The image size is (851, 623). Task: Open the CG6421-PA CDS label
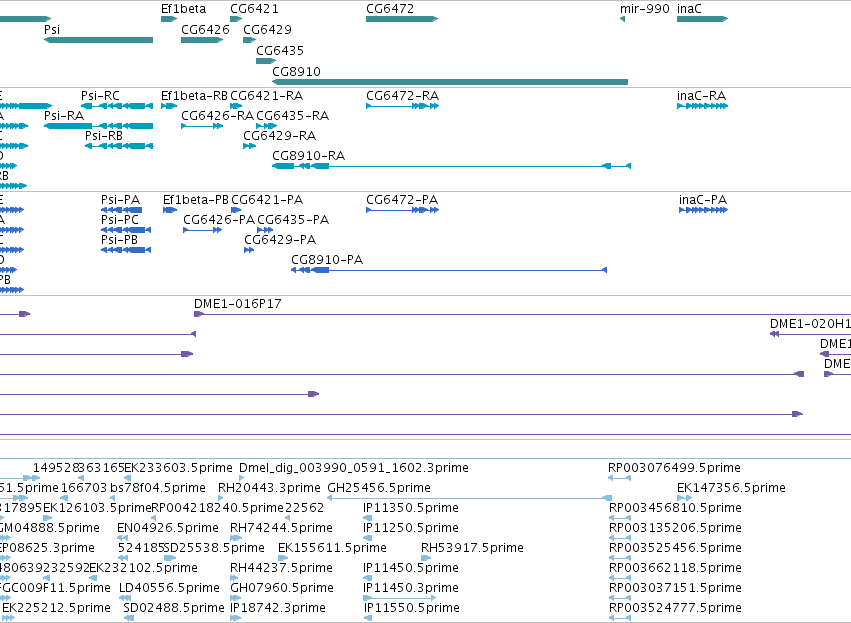click(x=267, y=200)
